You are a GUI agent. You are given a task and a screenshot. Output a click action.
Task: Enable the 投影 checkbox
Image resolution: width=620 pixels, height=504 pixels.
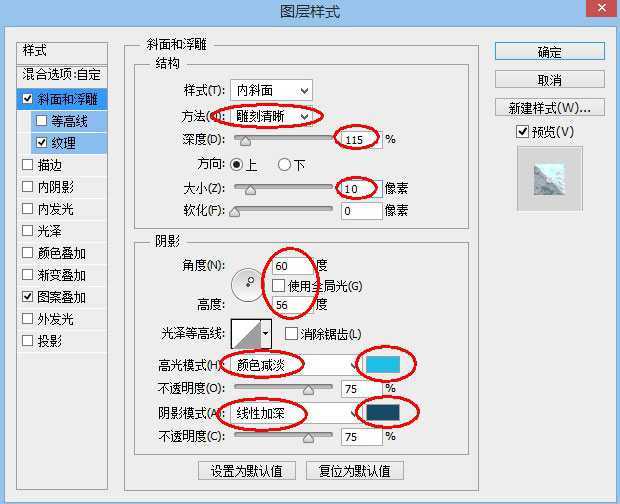[x=27, y=340]
